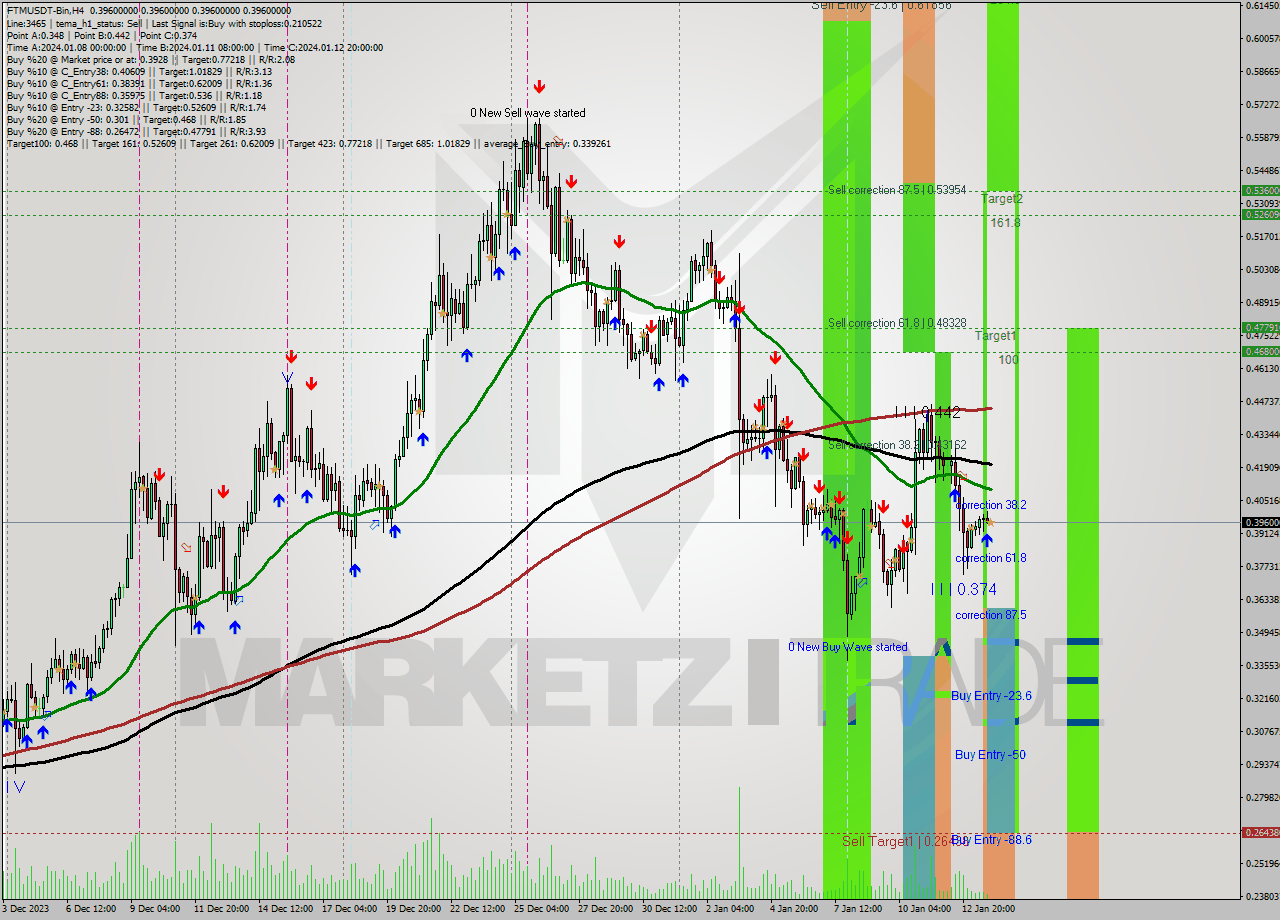Click green 0.46800 price tag on axis
This screenshot has width=1280, height=920.
[1260, 351]
